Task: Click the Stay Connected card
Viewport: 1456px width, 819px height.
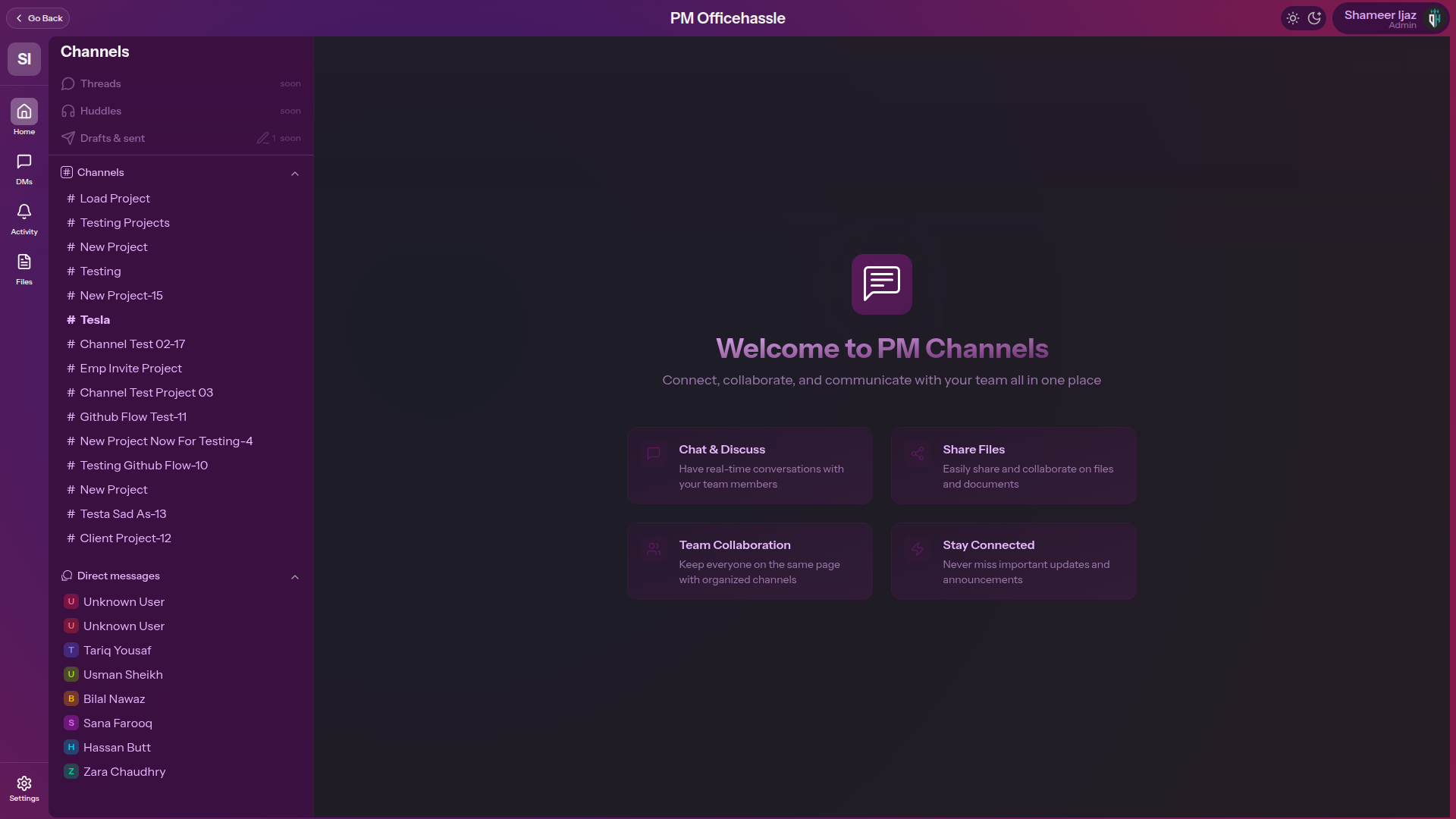Action: 1013,561
